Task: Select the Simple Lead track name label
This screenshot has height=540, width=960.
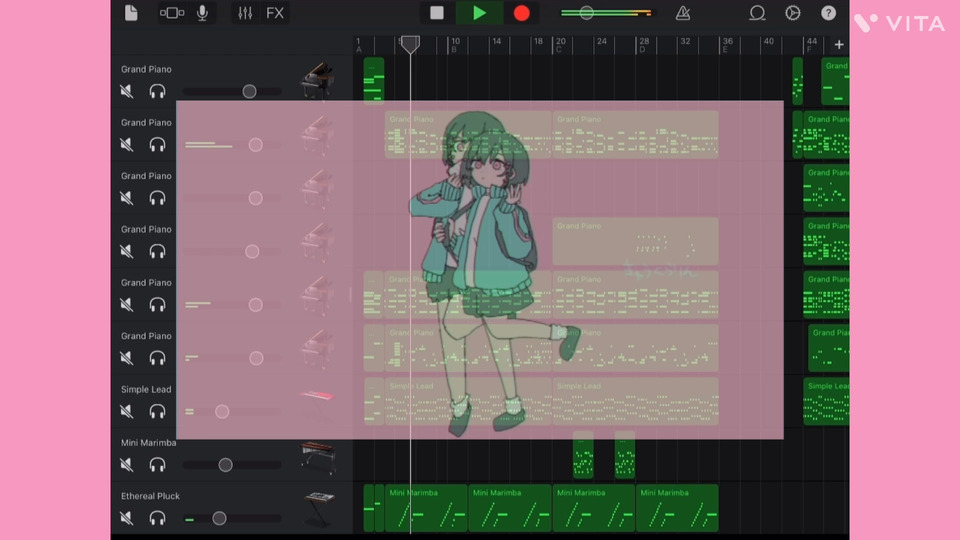Action: (x=146, y=389)
